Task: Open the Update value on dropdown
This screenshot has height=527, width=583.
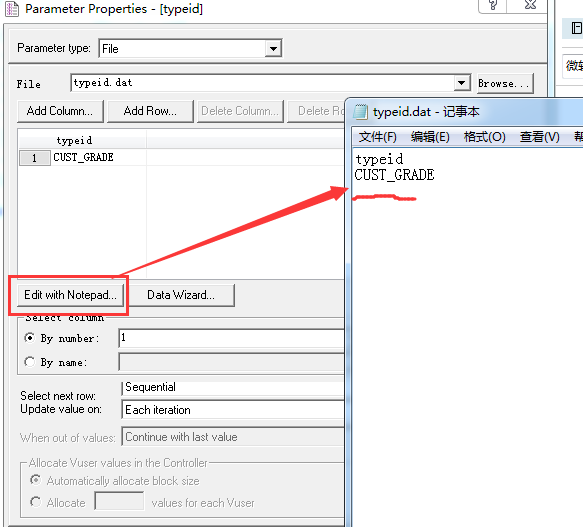Action: click(x=233, y=410)
